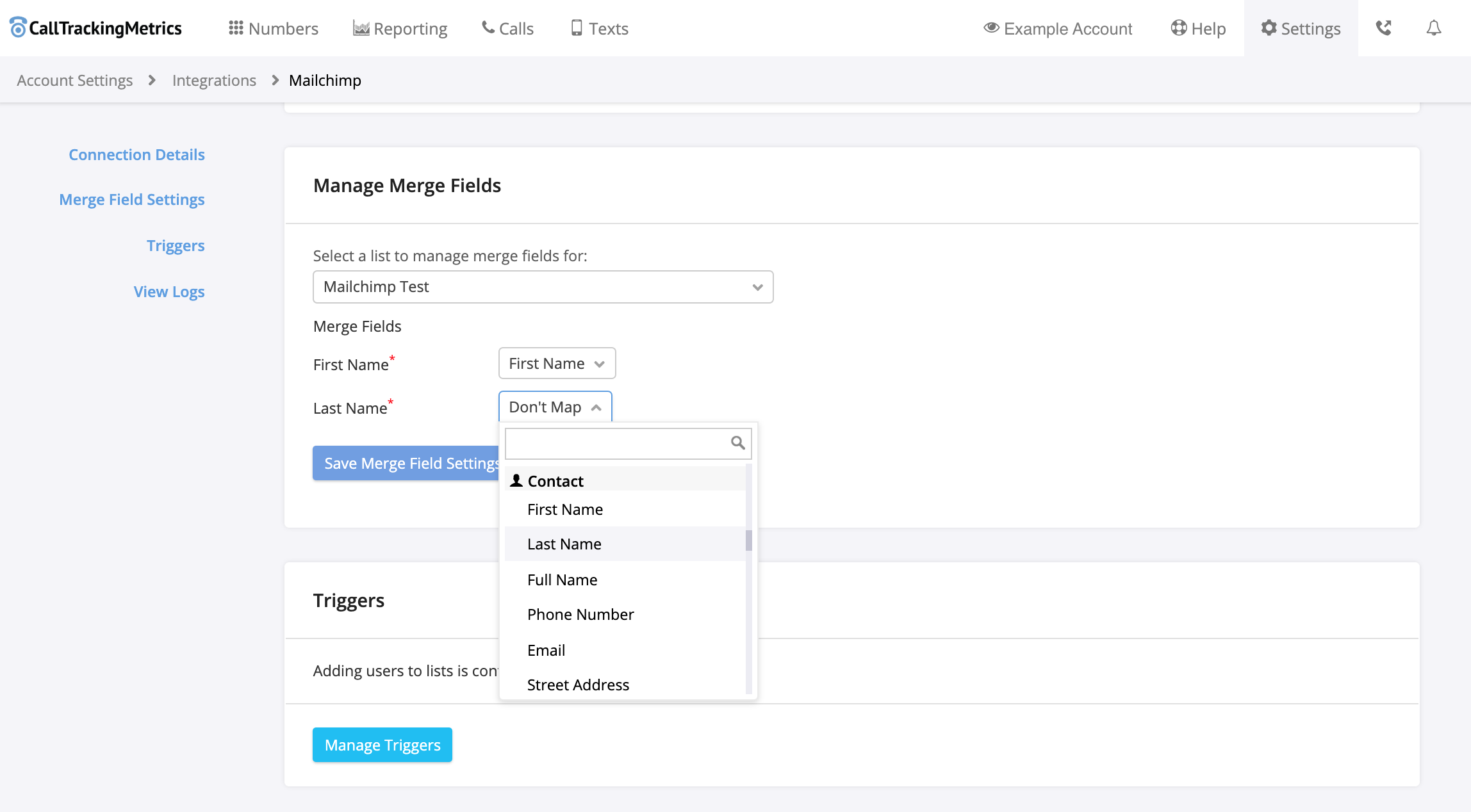Click the CallTrackingMetrics logo
The height and width of the screenshot is (812, 1471).
tap(96, 28)
